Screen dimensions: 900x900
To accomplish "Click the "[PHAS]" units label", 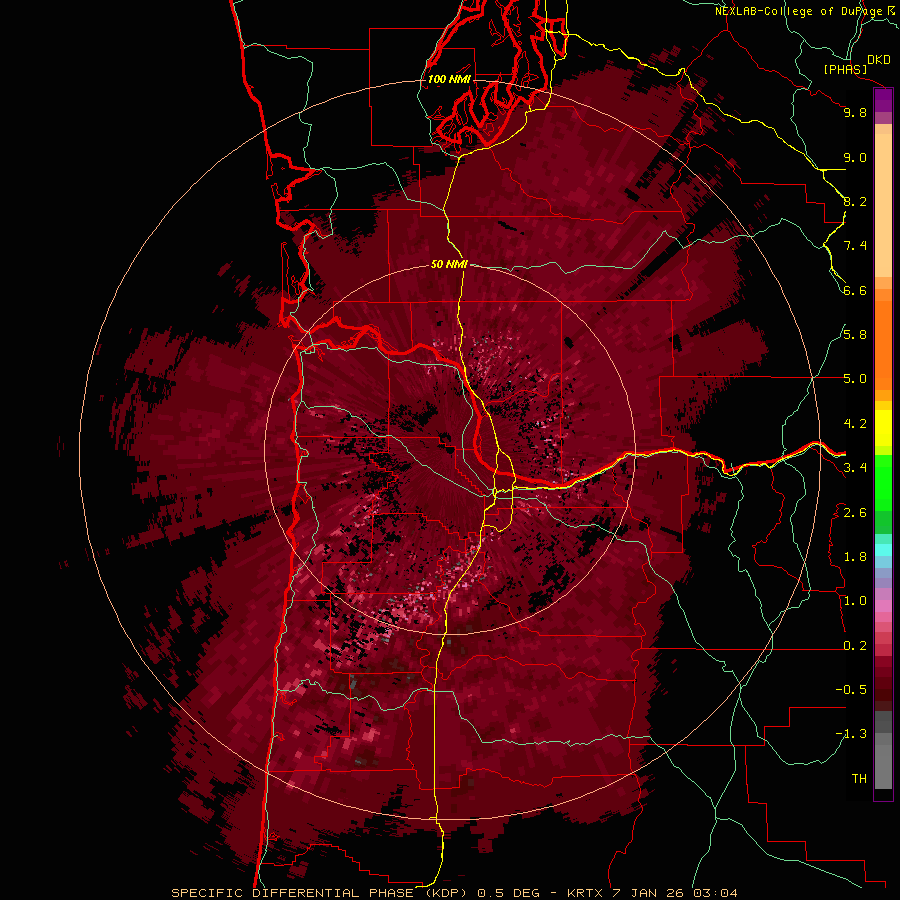I will coord(845,69).
